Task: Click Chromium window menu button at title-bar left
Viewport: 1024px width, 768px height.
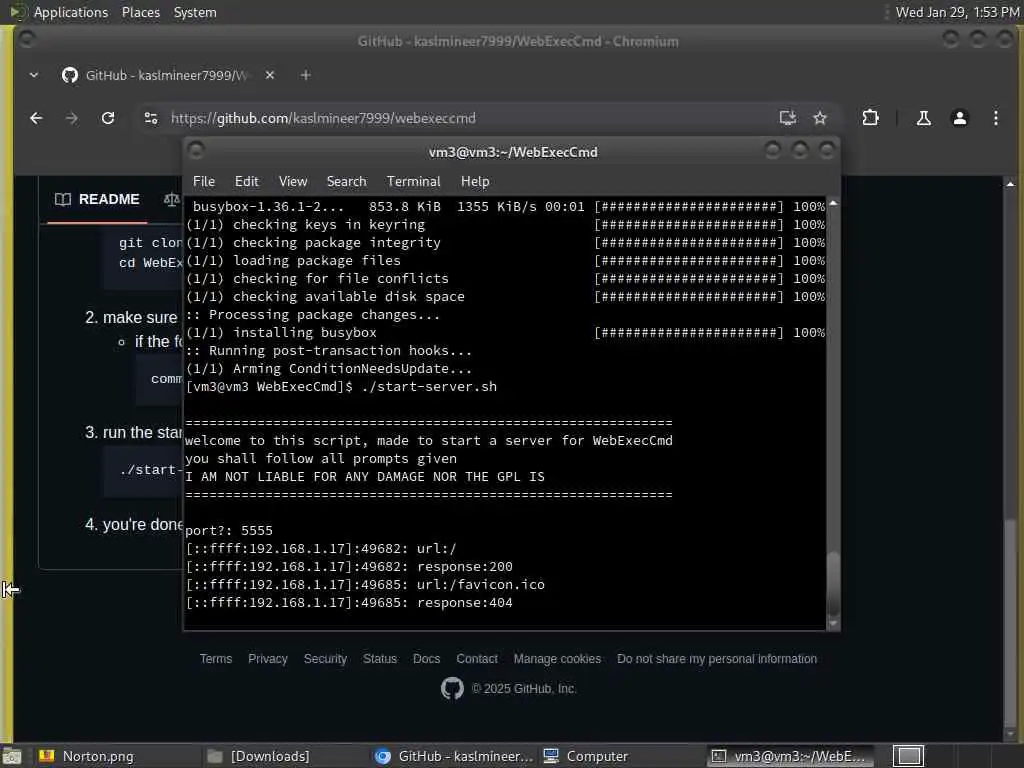Action: [27, 40]
